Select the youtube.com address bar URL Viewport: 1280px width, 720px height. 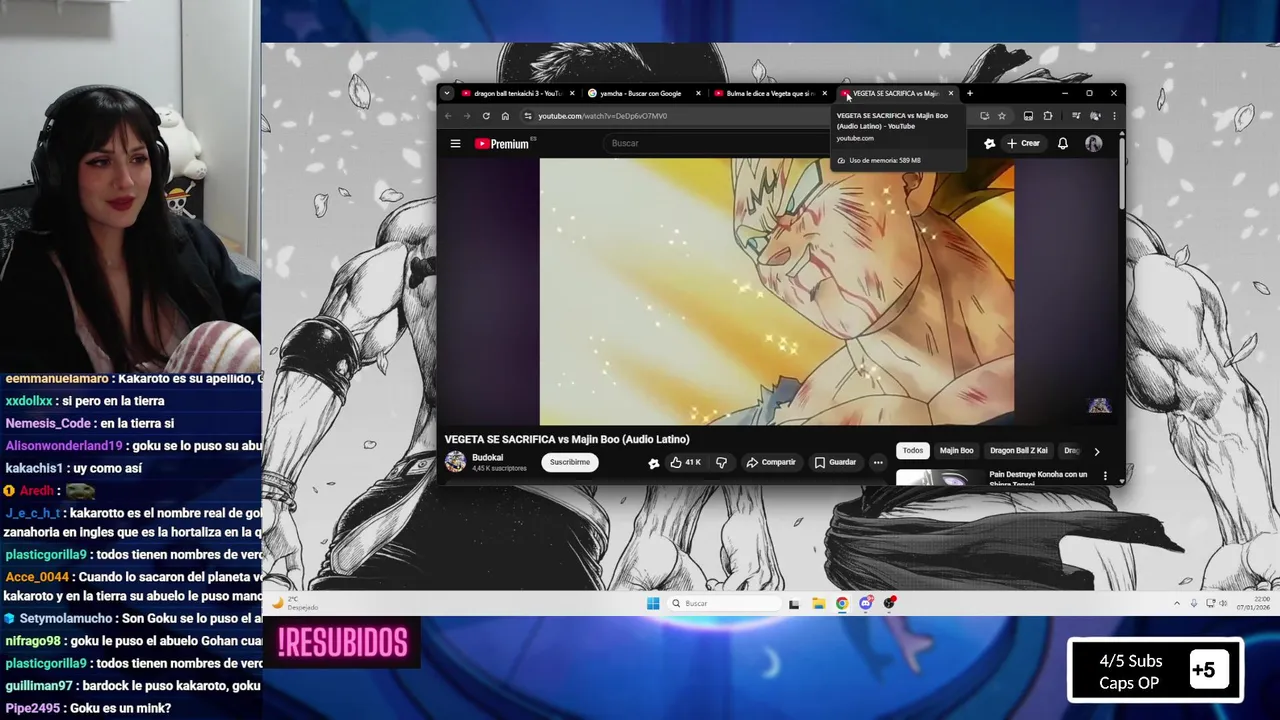(602, 116)
